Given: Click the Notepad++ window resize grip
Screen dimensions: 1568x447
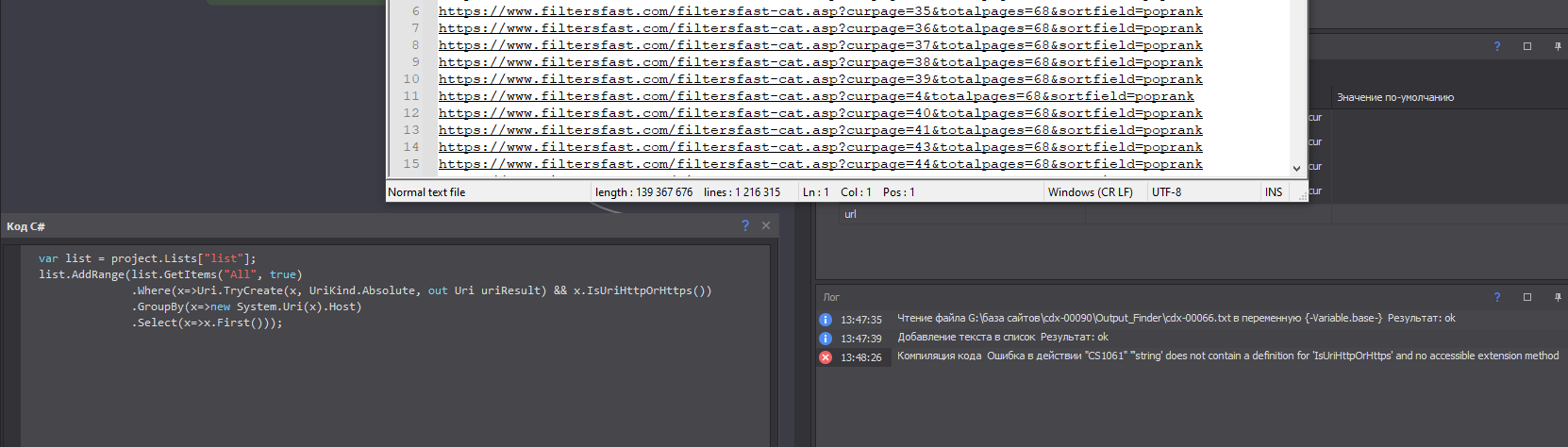Looking at the screenshot, I should [1302, 195].
